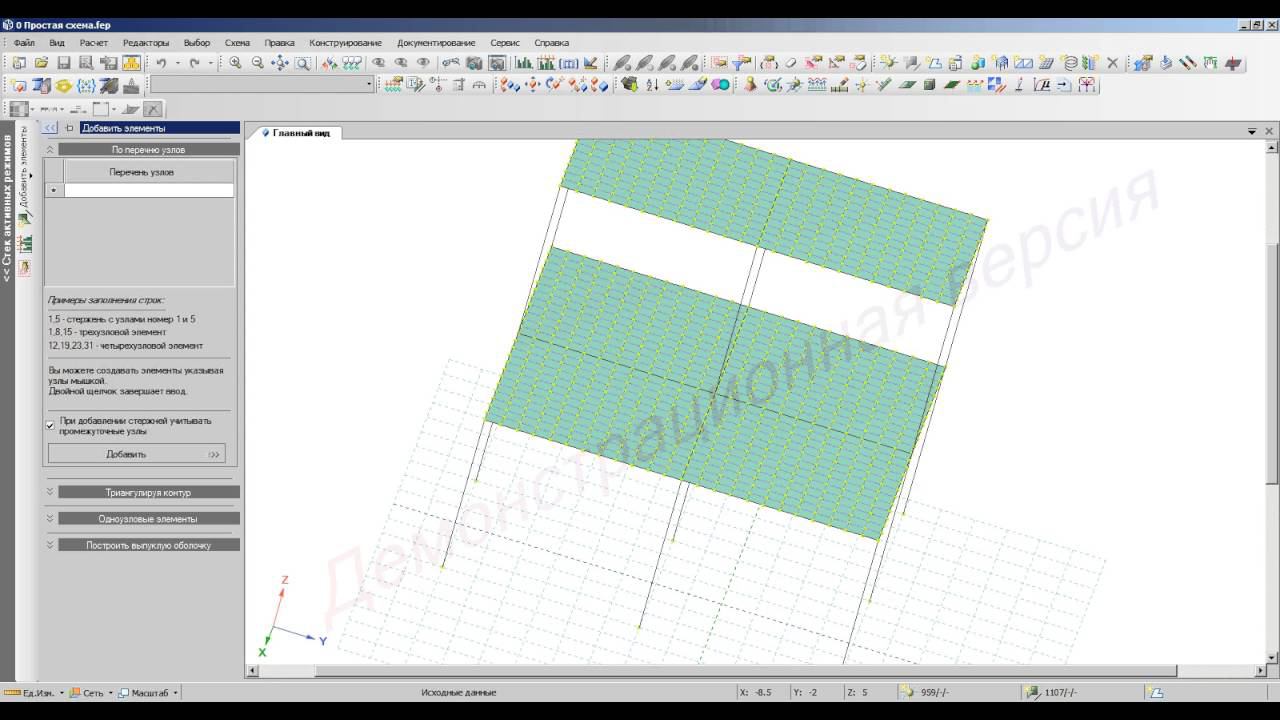Zoom in with the magnifier plus icon

coord(235,63)
